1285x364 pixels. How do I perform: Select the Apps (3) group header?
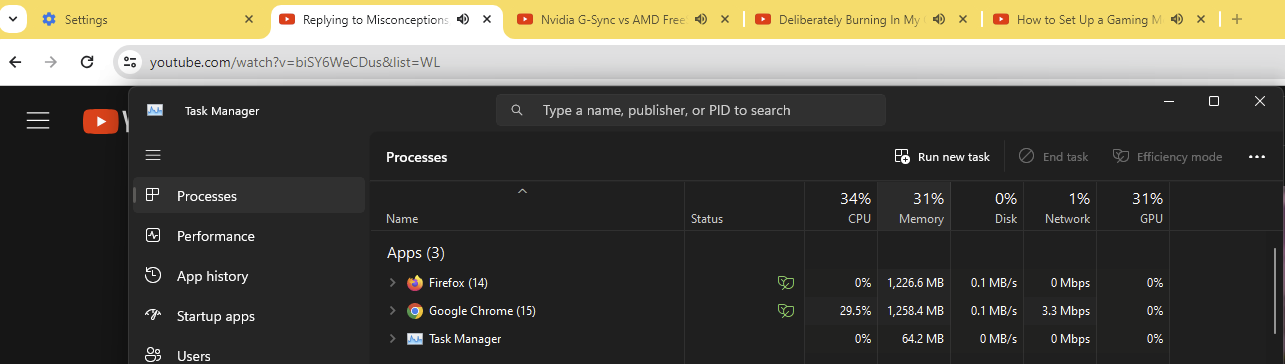415,252
